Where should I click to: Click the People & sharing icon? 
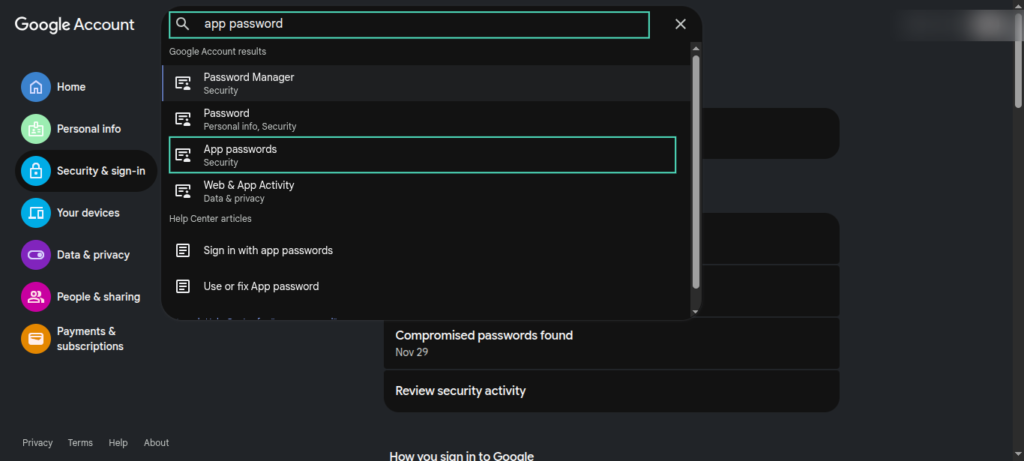pyautogui.click(x=36, y=297)
